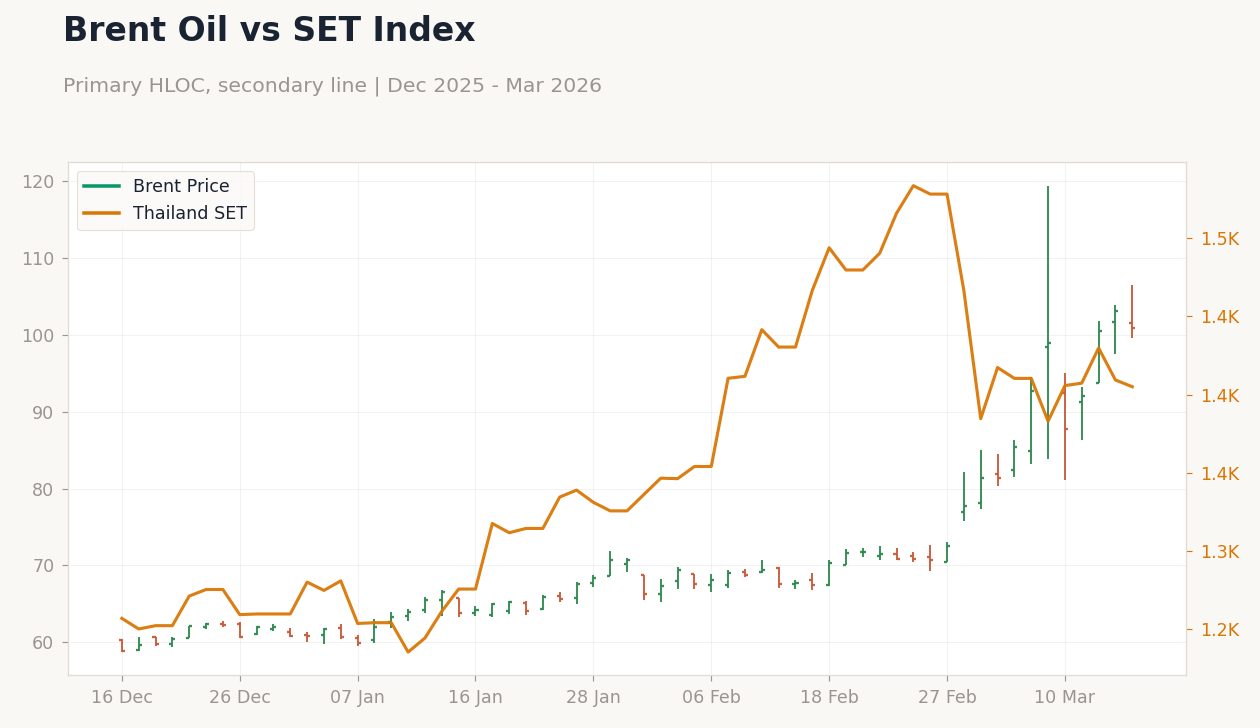Click the Thailand SET legend entry
The image size is (1260, 728).
click(x=165, y=213)
